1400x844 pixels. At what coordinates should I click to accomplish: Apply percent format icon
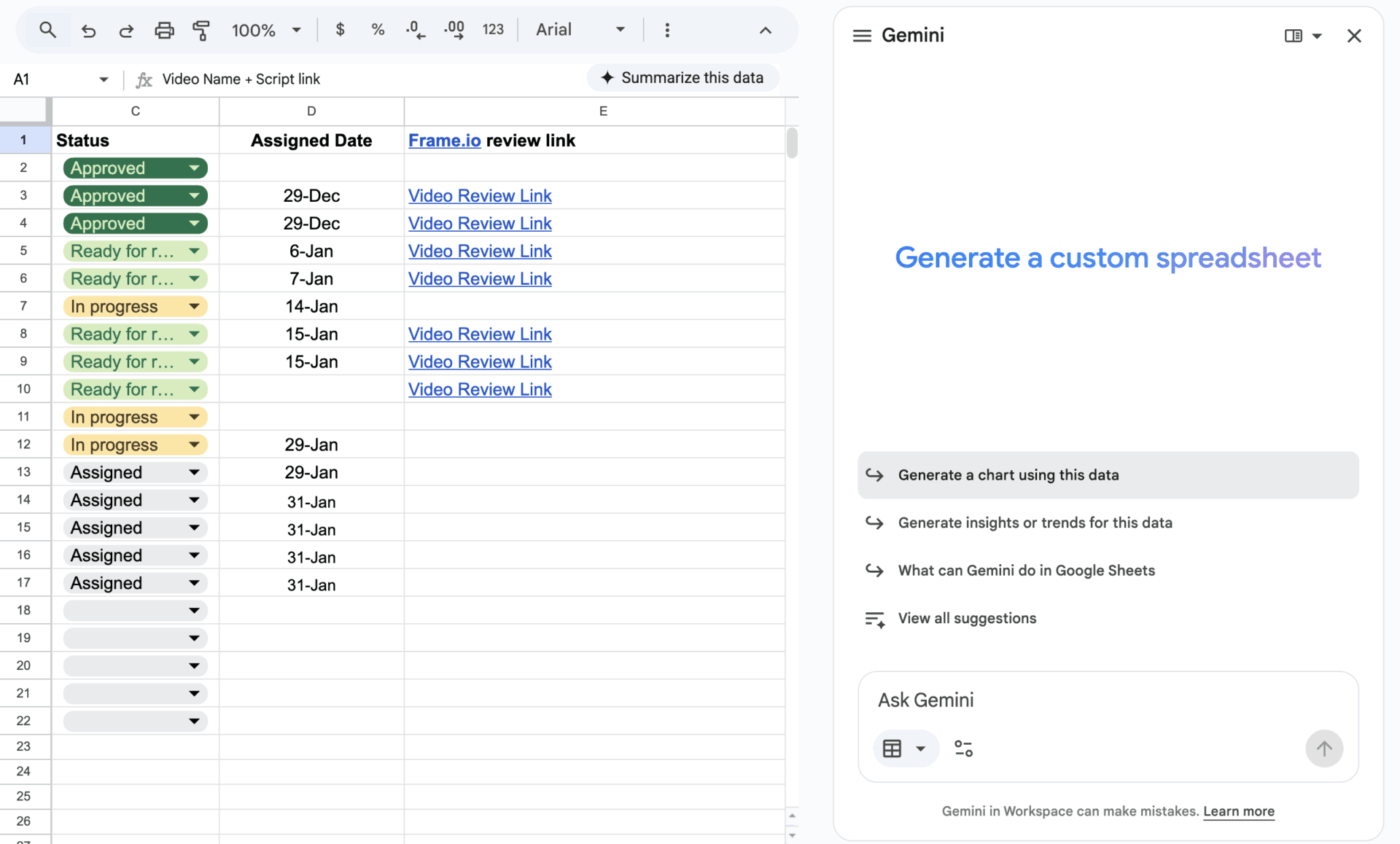378,30
